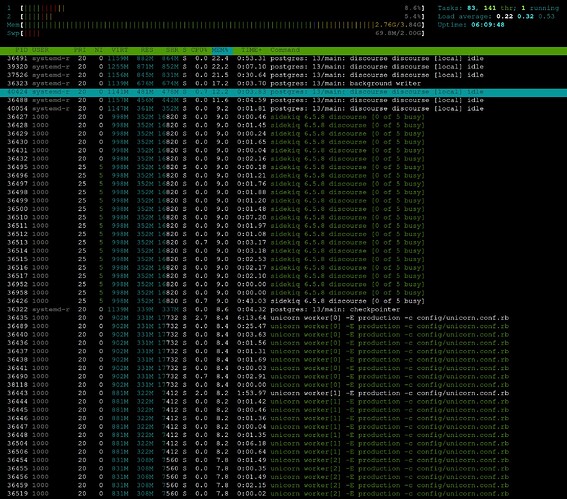
Task: Select unicorn worker[2] thread 36459
Action: (284, 485)
